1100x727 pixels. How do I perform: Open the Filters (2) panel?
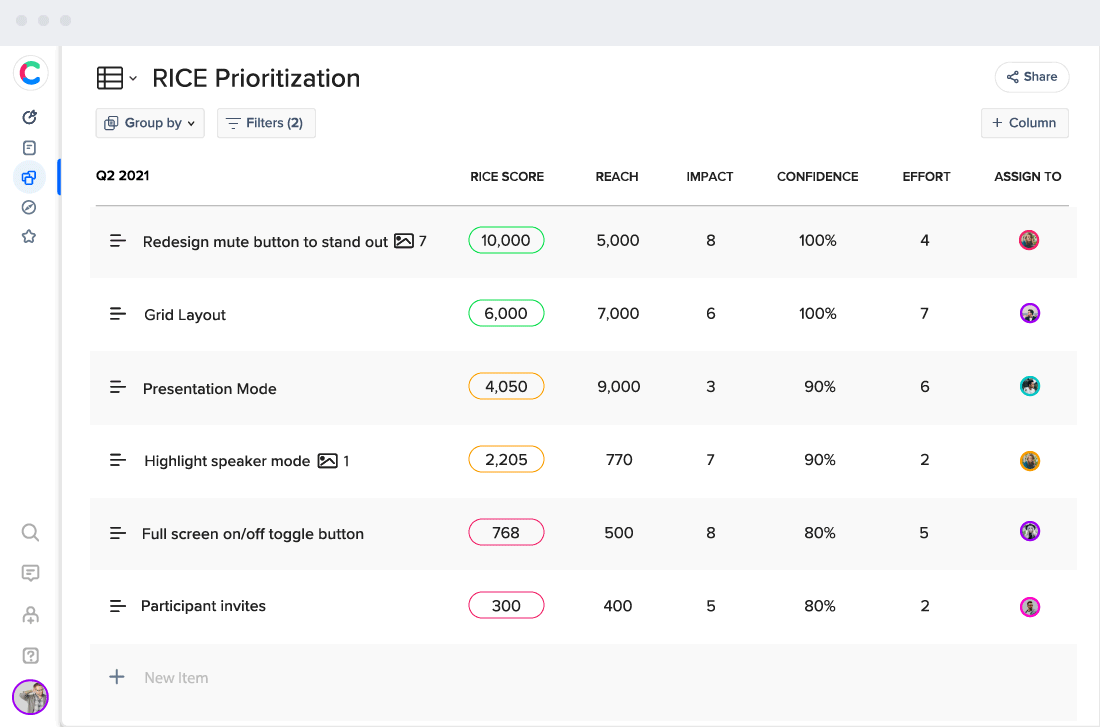pyautogui.click(x=266, y=122)
